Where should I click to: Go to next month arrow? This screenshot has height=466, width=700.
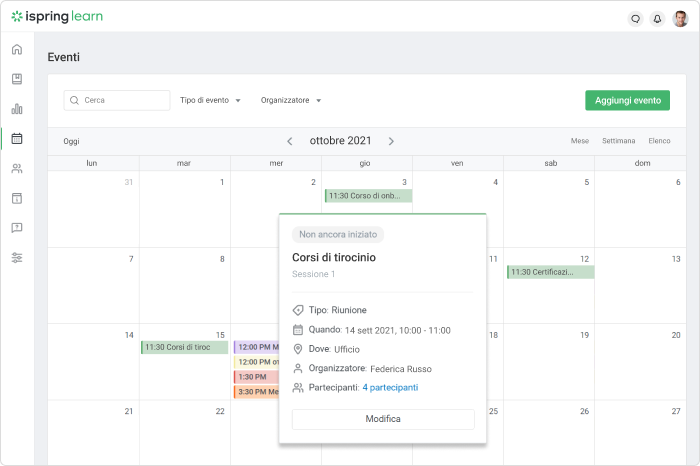pyautogui.click(x=391, y=141)
